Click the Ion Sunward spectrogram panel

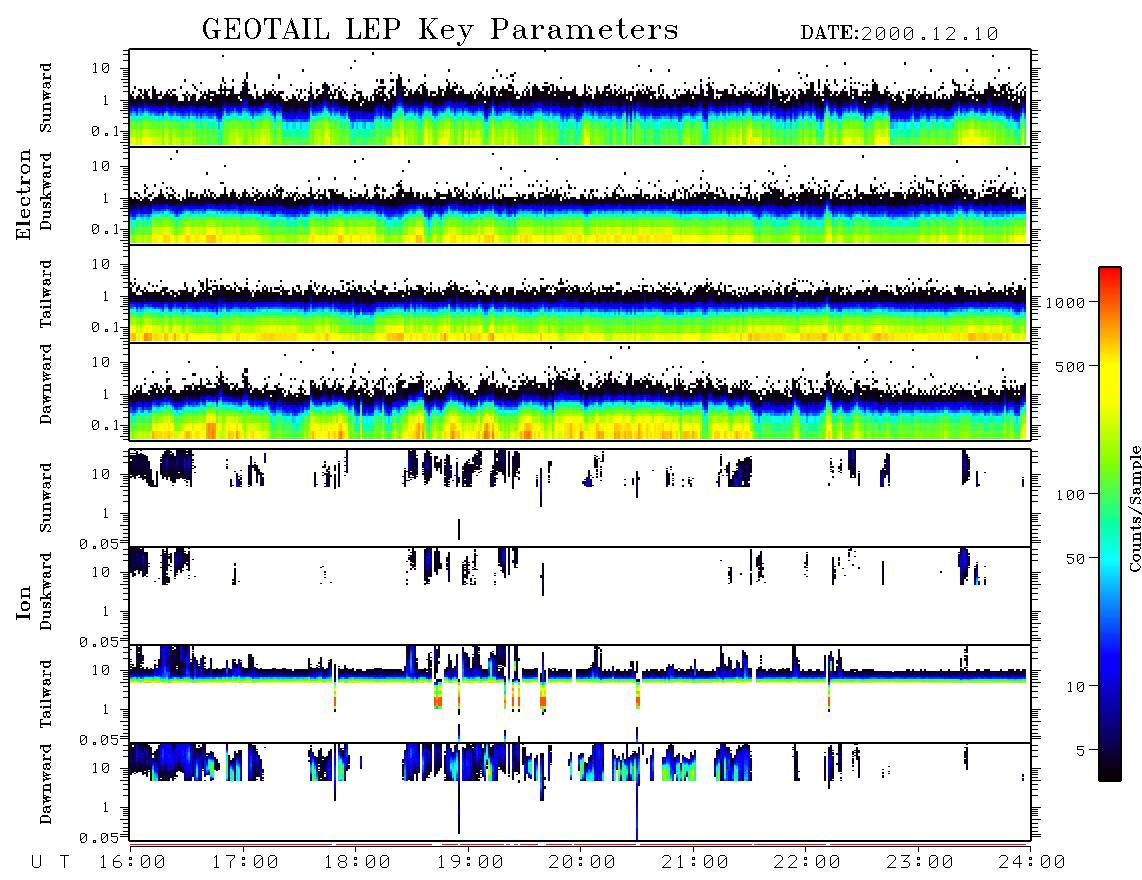coord(580,498)
